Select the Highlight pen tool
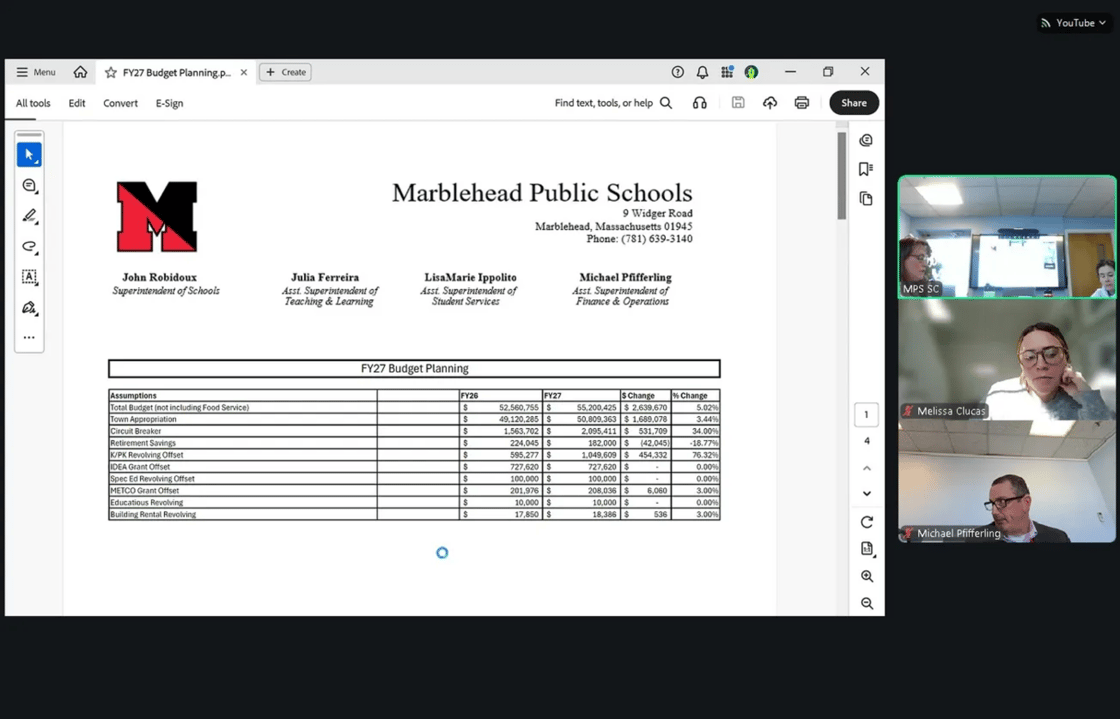 pos(29,216)
